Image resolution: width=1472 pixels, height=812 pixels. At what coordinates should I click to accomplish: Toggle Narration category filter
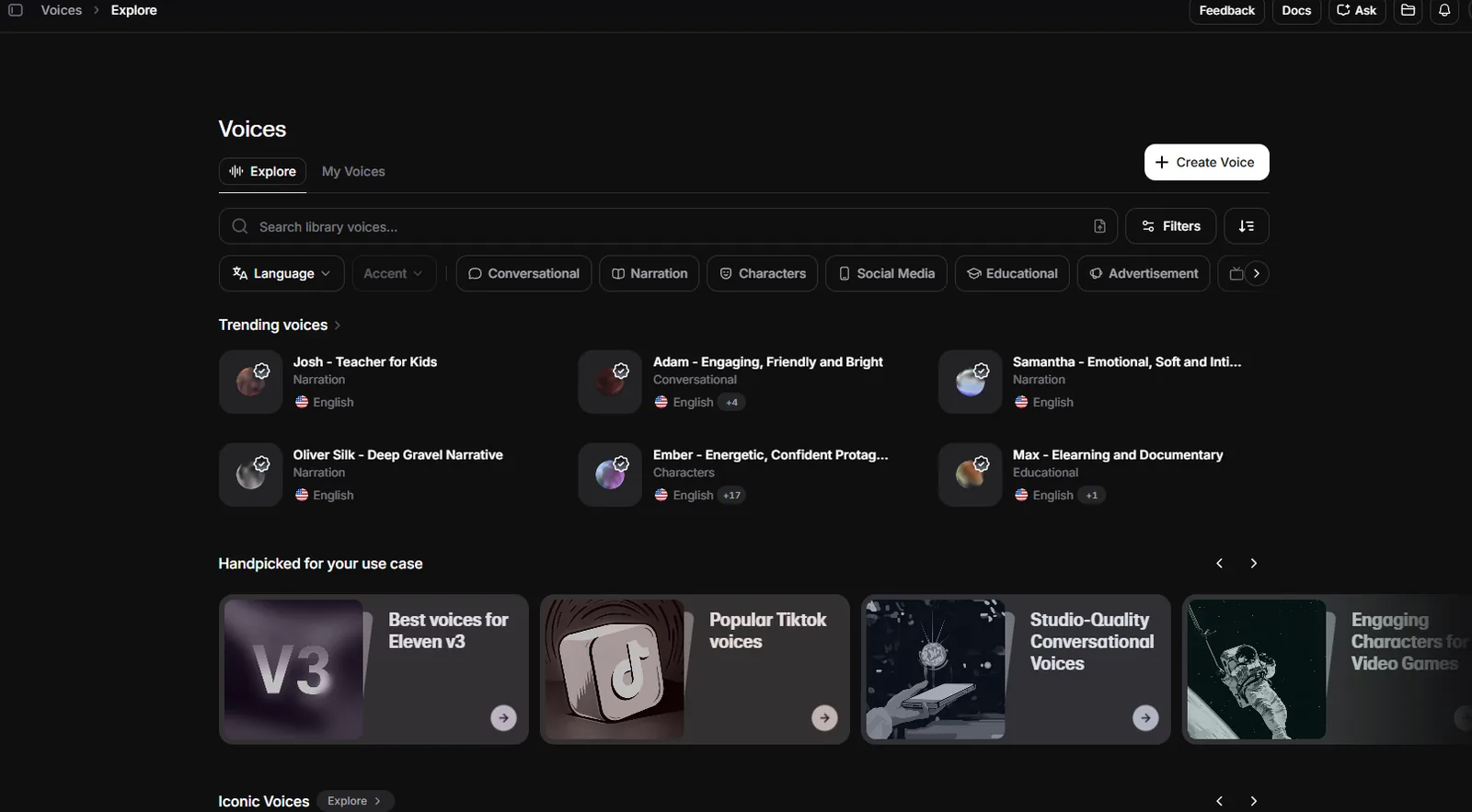click(x=650, y=273)
